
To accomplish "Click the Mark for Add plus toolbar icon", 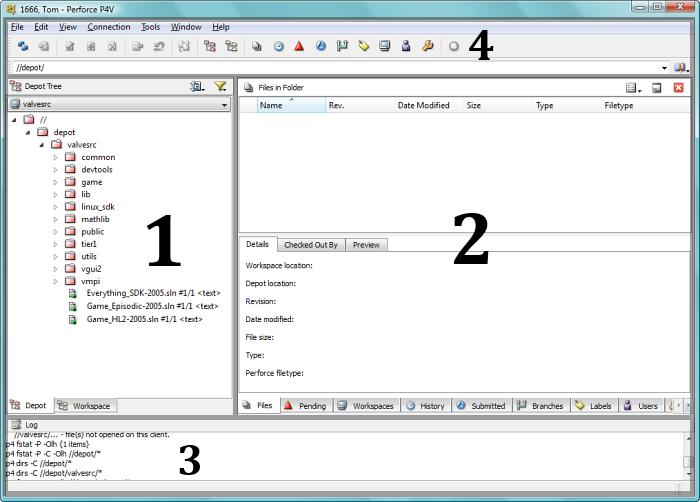I will (91, 46).
